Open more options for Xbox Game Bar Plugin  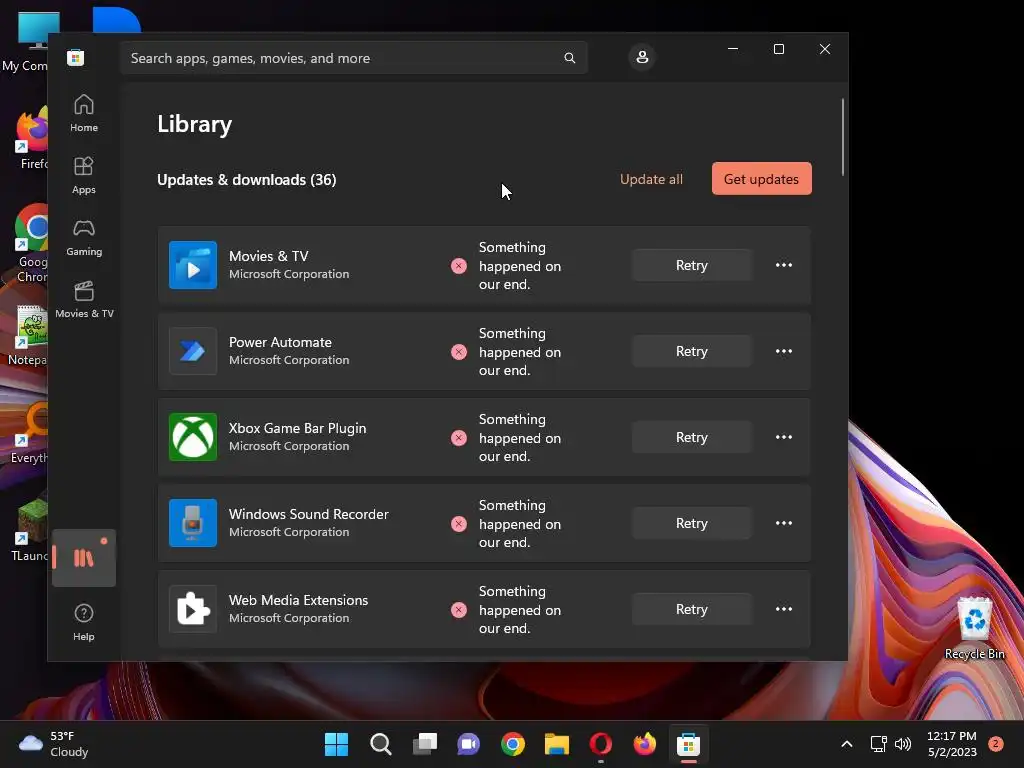784,437
